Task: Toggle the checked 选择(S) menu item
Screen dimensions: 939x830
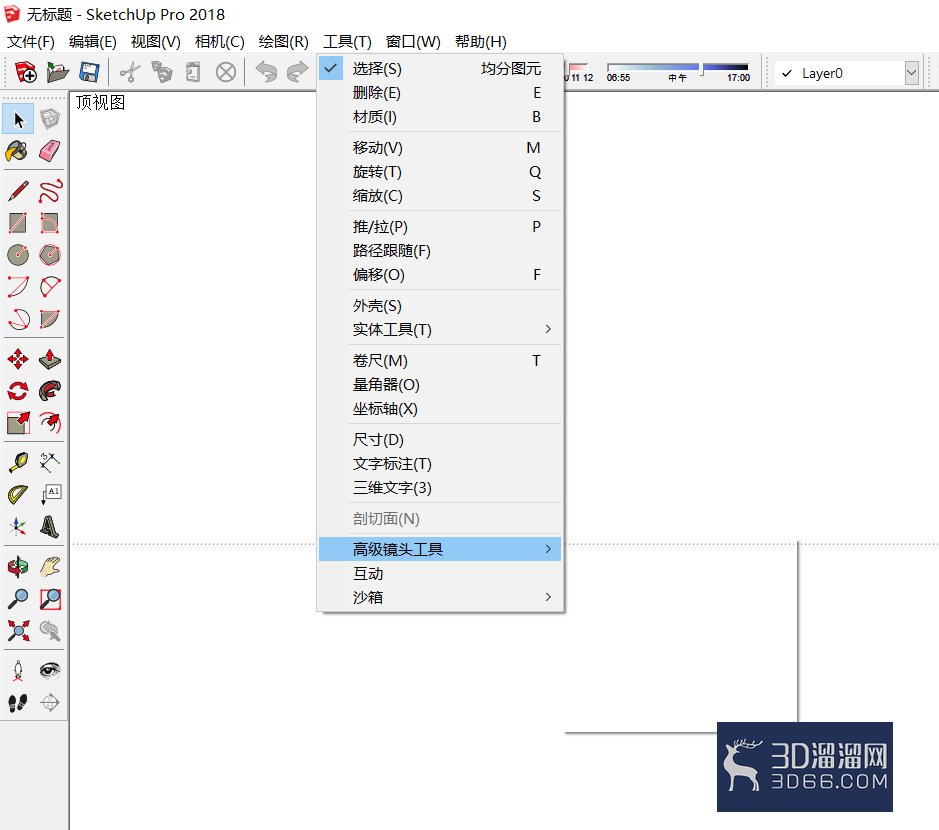Action: point(440,69)
